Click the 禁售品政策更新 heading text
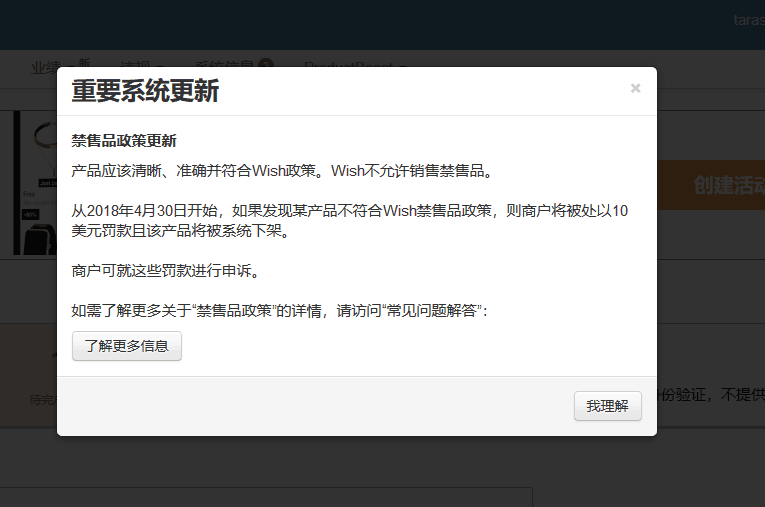The width and height of the screenshot is (765, 507). (123, 141)
